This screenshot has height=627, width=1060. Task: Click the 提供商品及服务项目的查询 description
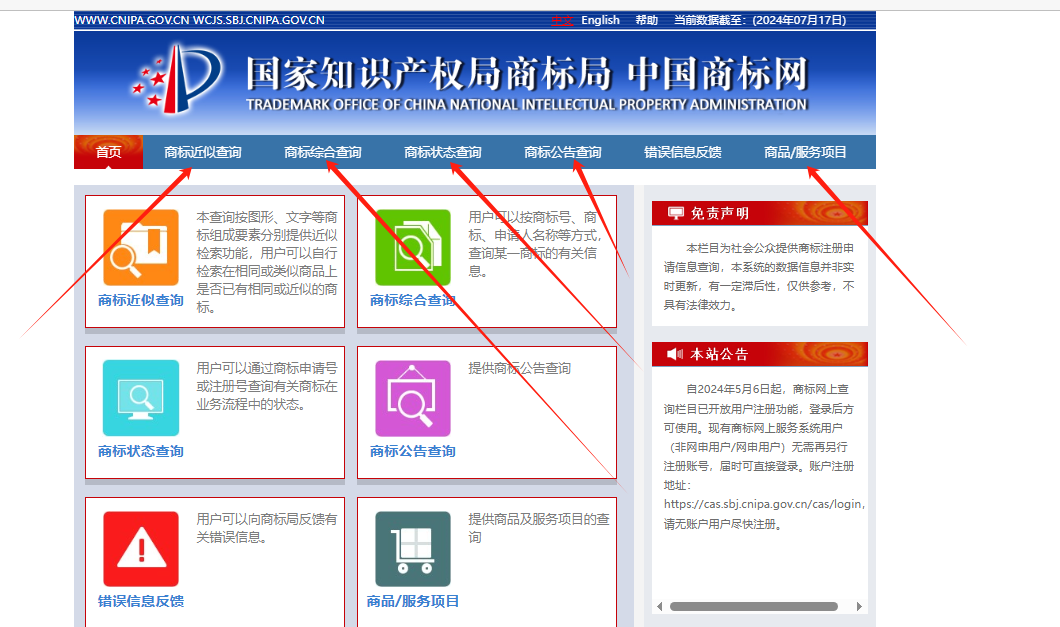(539, 528)
